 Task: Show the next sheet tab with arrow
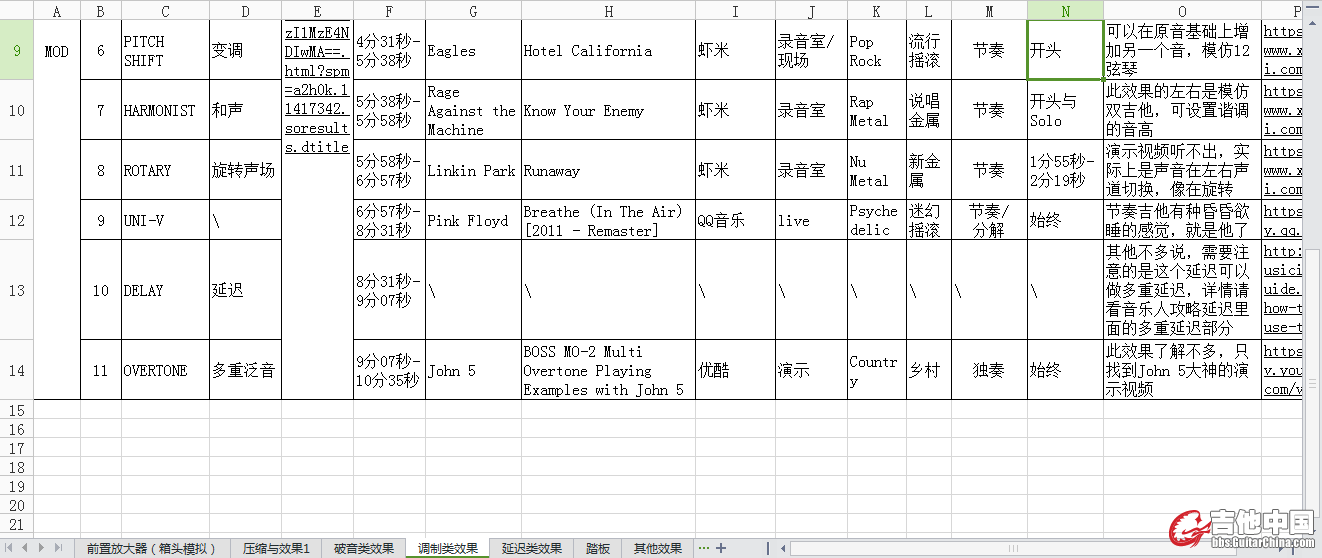pyautogui.click(x=43, y=548)
